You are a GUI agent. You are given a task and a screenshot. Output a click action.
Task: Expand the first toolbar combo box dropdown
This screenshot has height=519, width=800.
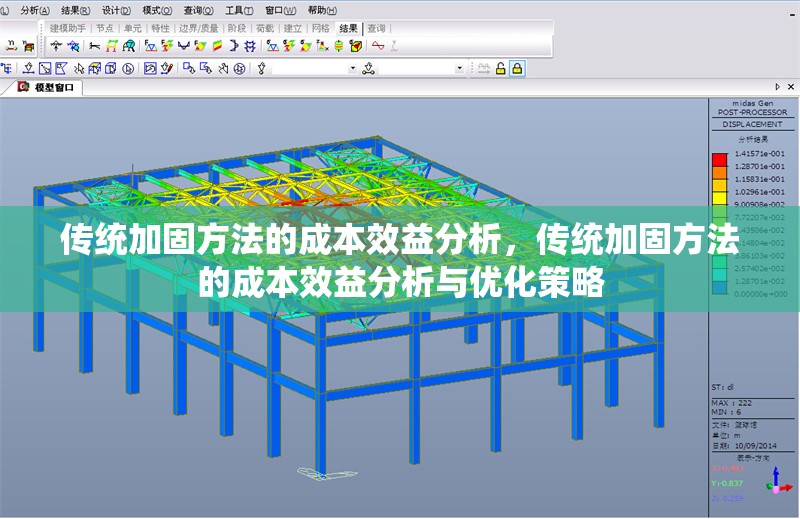[352, 68]
